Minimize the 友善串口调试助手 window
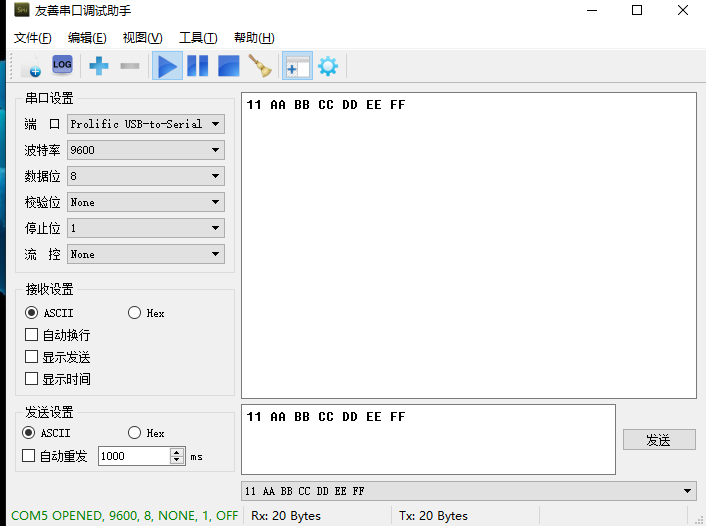 coord(592,10)
